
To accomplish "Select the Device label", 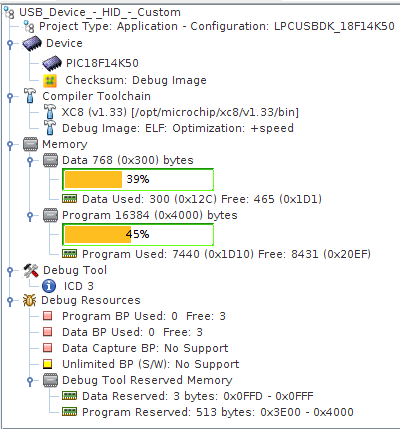I will click(x=64, y=43).
